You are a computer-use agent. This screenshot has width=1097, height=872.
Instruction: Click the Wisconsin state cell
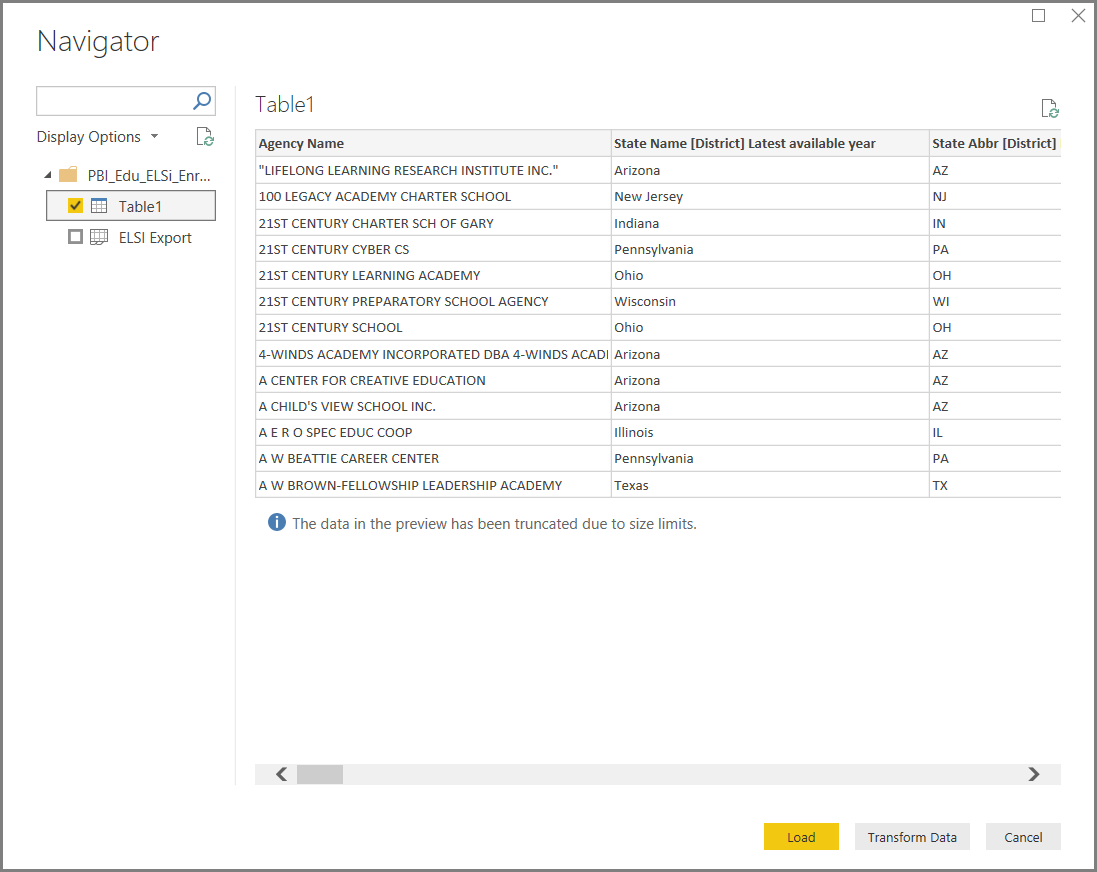pos(770,301)
